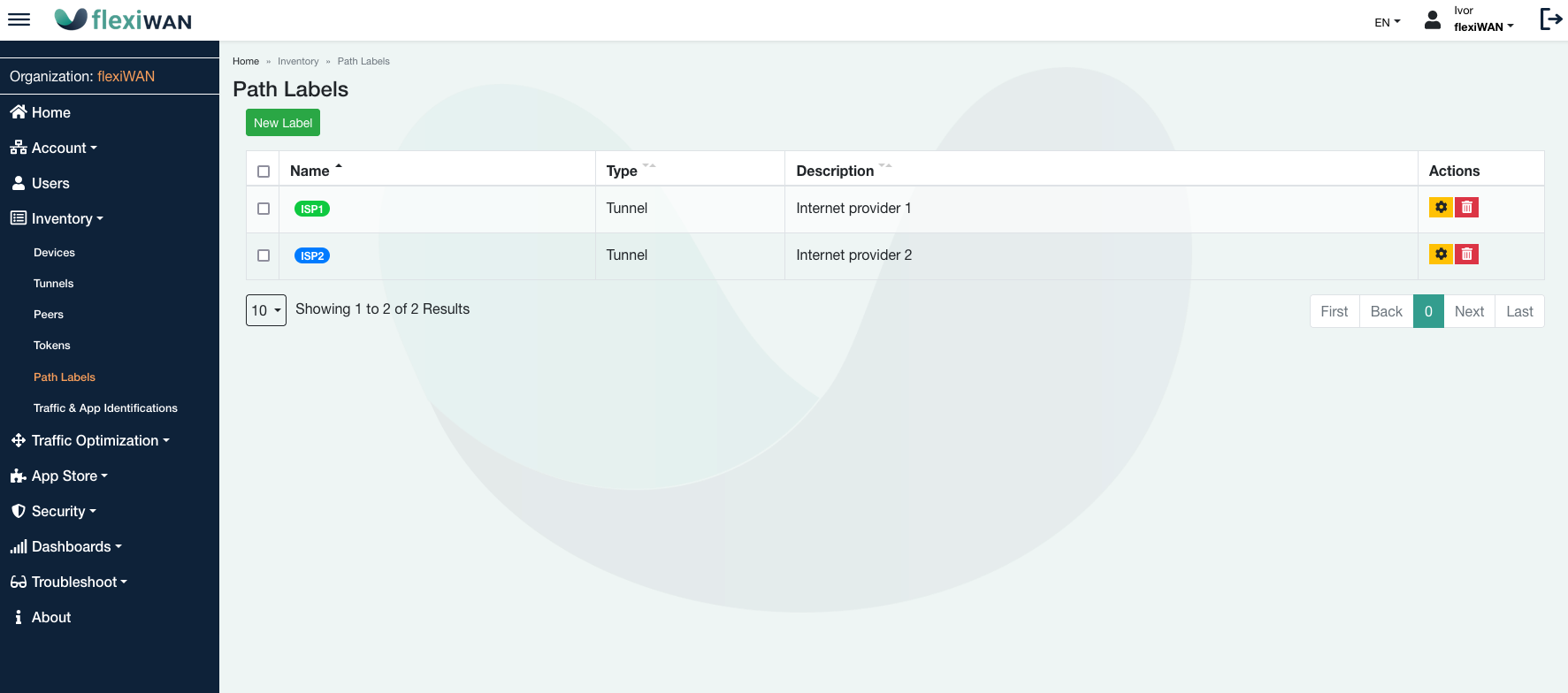Click the Security shield icon
Image resolution: width=1568 pixels, height=693 pixels.
(19, 511)
